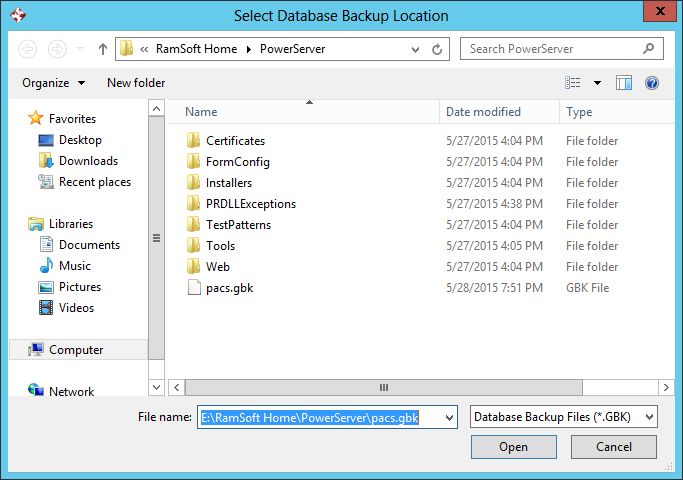
Task: Open the Help question mark icon
Action: point(652,83)
